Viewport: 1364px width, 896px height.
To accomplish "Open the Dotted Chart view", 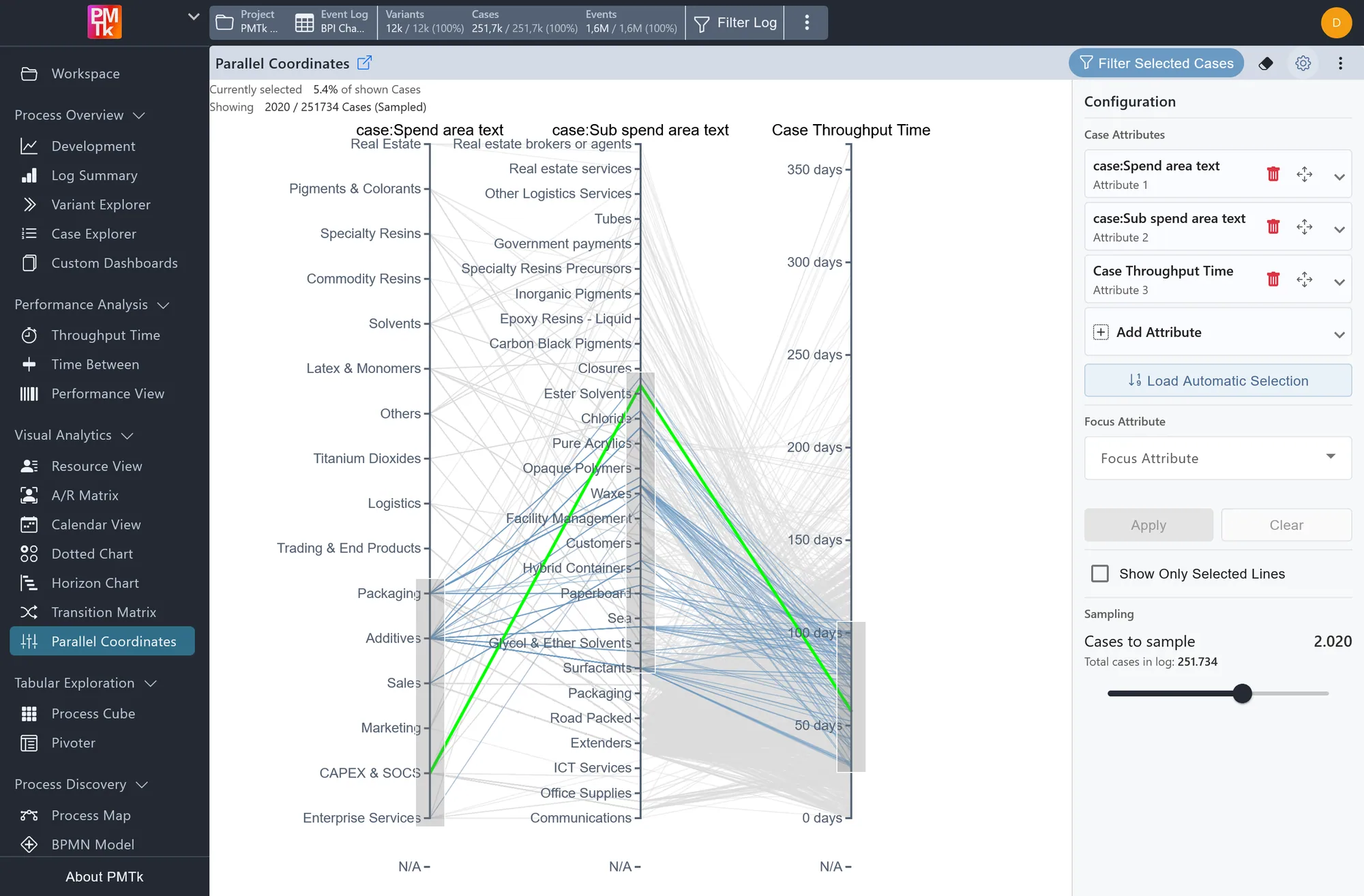I will click(92, 554).
